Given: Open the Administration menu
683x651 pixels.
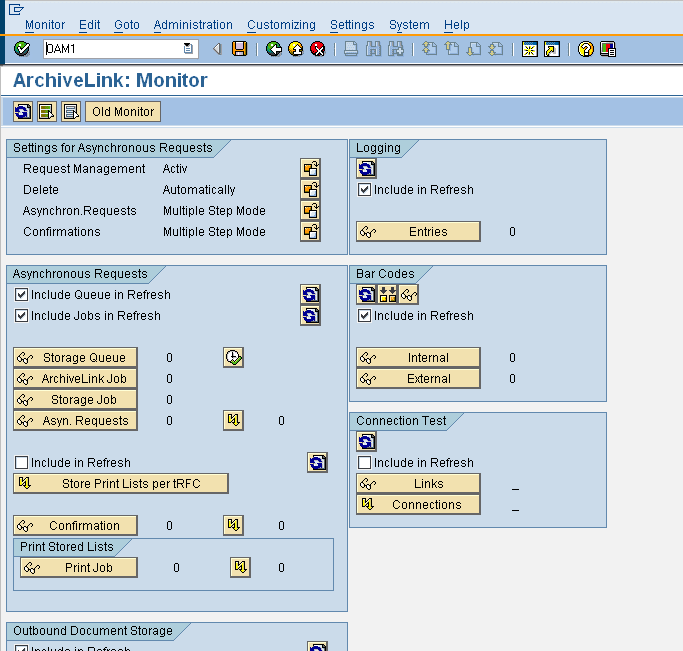Looking at the screenshot, I should [193, 25].
